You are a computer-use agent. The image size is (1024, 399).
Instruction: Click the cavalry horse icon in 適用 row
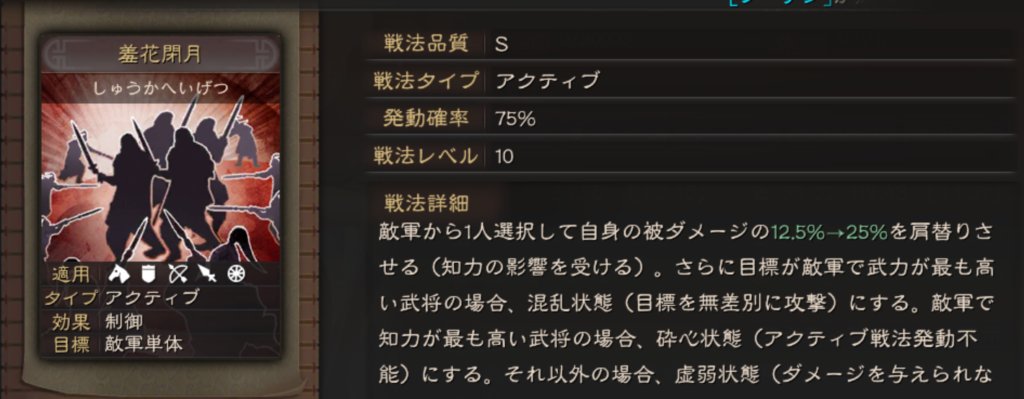[118, 274]
